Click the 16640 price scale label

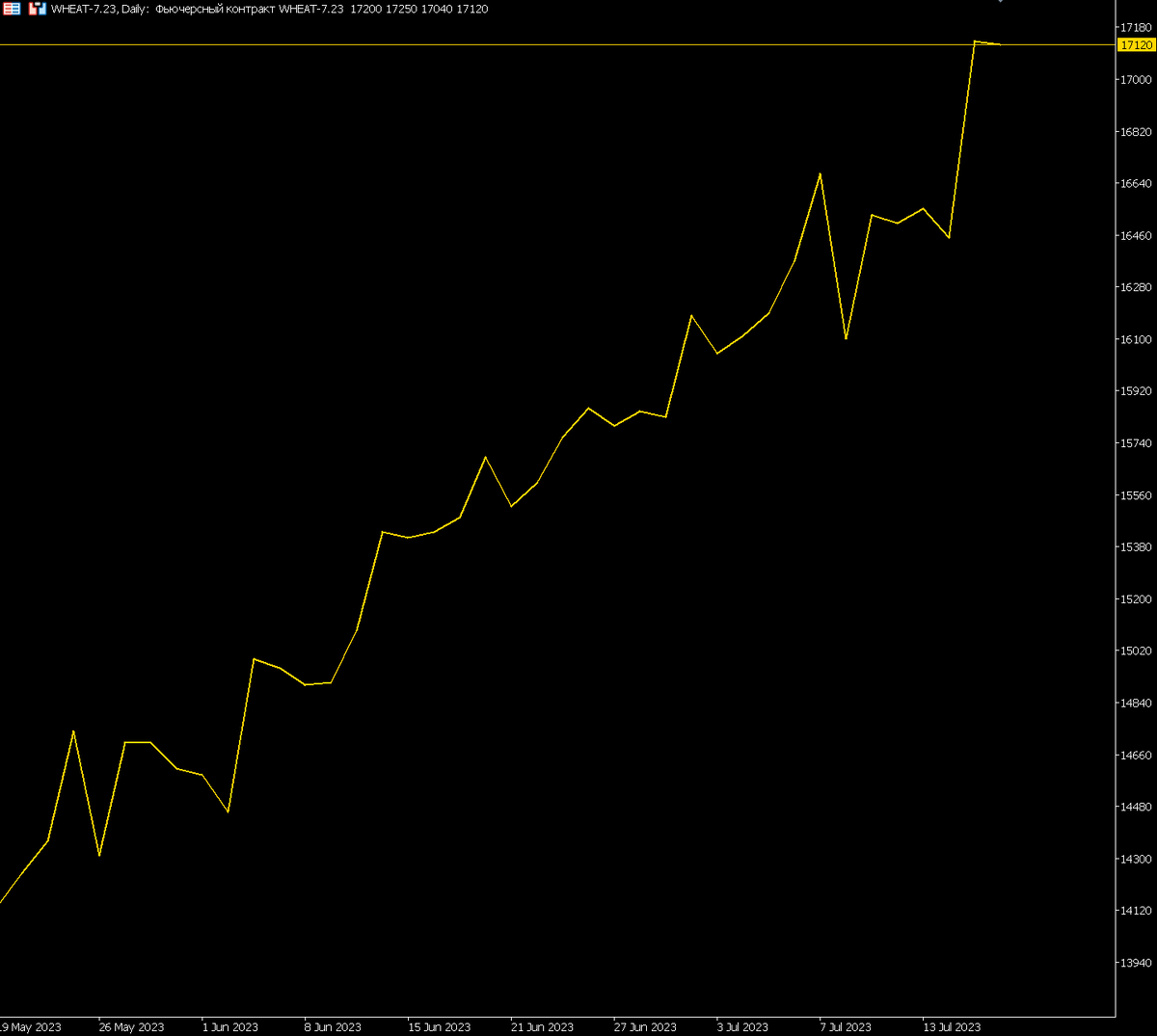1135,183
